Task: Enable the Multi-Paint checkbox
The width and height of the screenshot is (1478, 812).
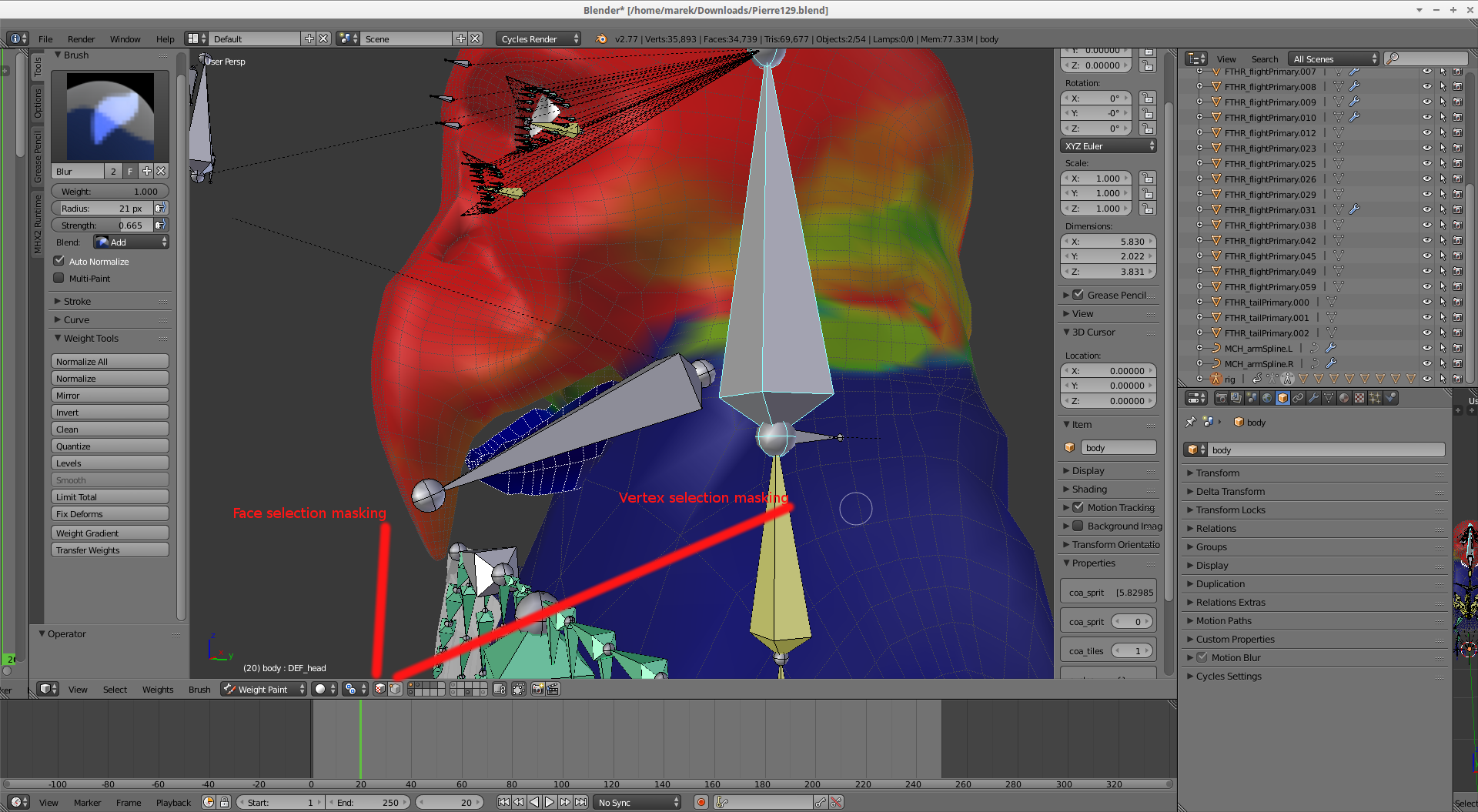Action: click(59, 278)
